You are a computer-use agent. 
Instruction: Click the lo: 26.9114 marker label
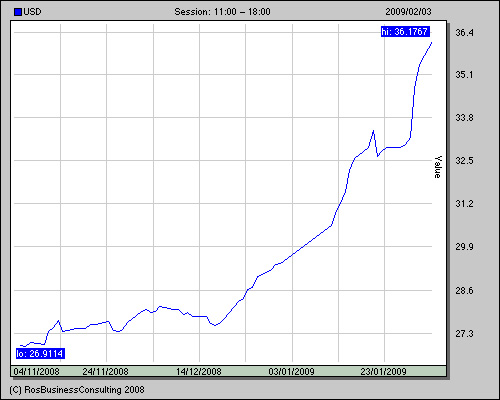pyautogui.click(x=40, y=354)
